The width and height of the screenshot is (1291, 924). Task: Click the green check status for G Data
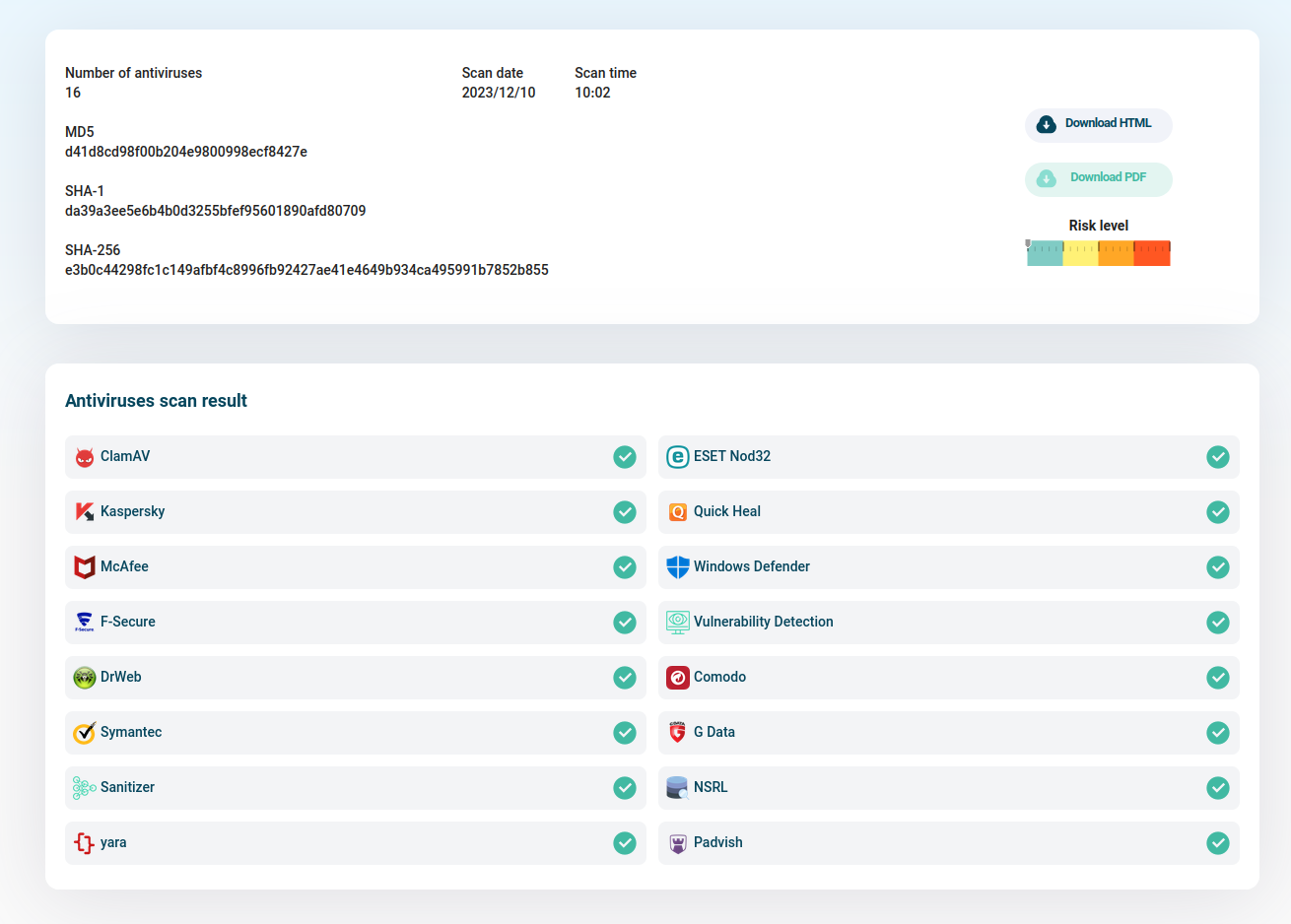pyautogui.click(x=1218, y=733)
